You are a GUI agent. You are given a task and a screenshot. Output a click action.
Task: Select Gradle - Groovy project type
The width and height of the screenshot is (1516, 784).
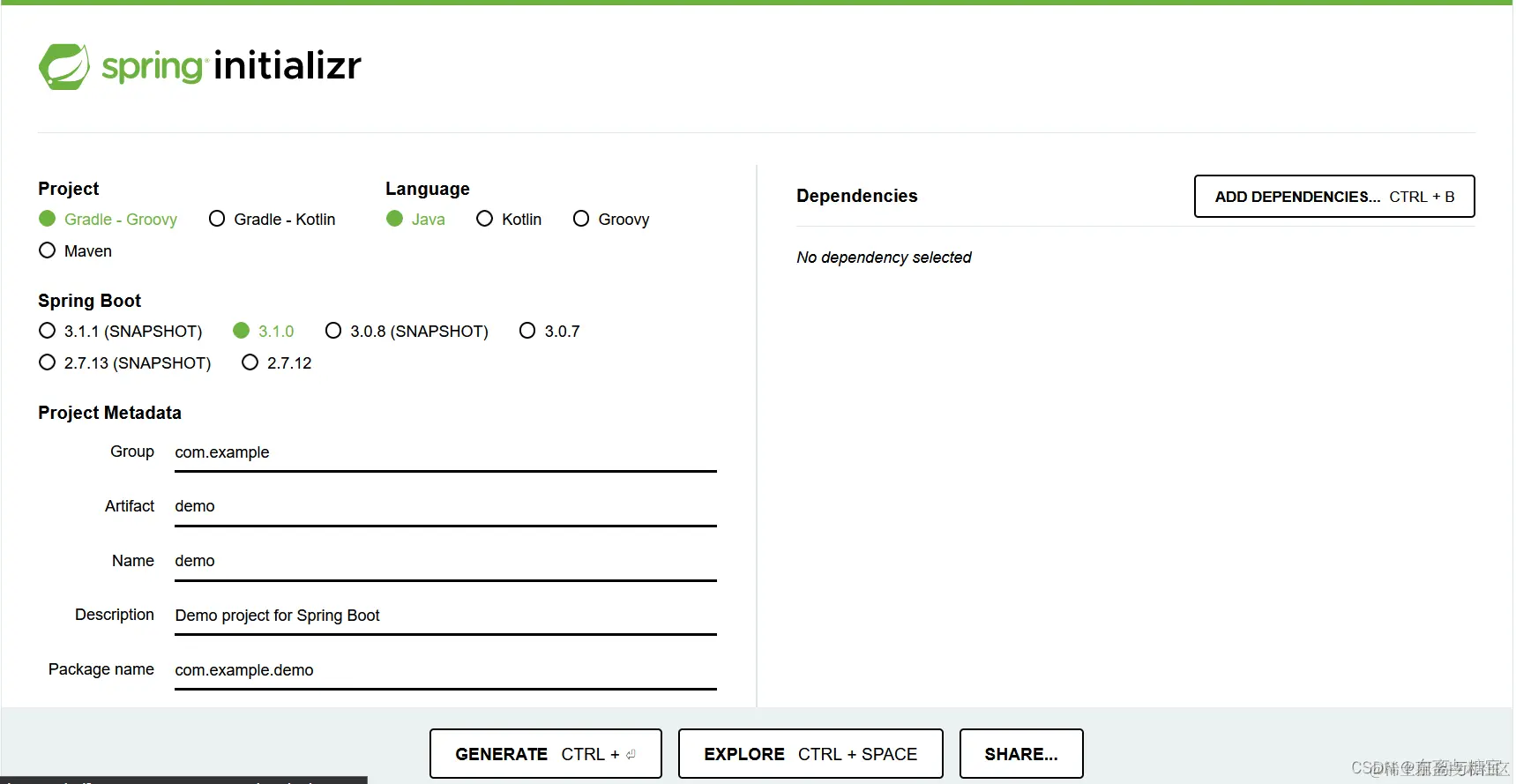pos(108,219)
